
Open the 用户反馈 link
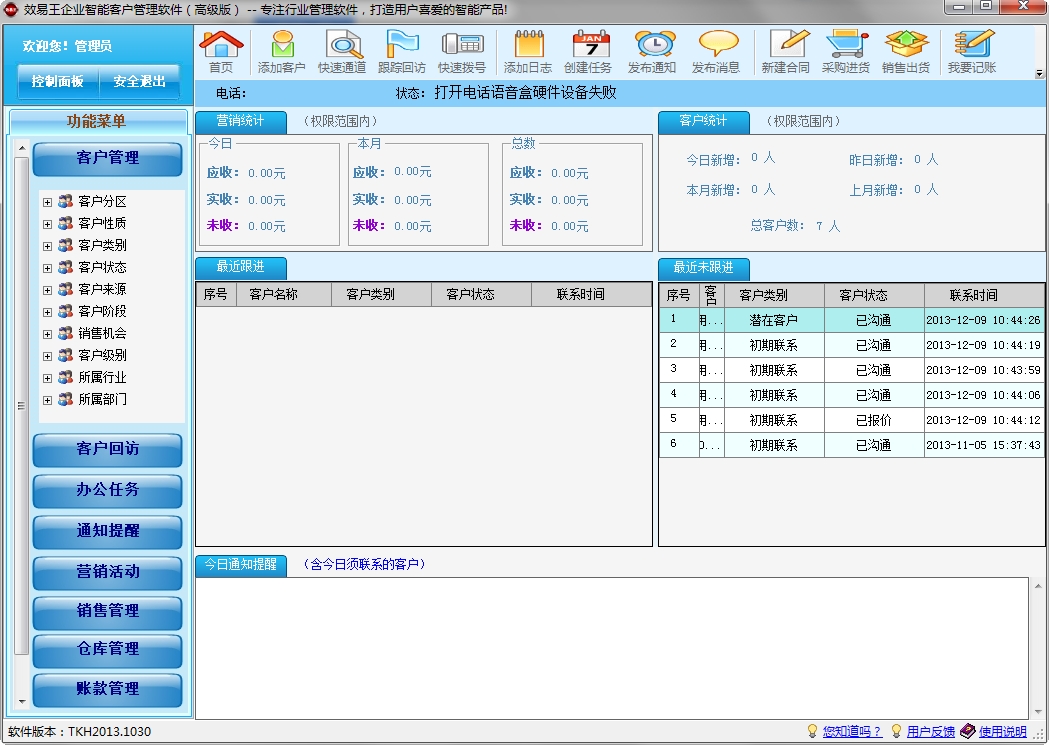[x=930, y=732]
